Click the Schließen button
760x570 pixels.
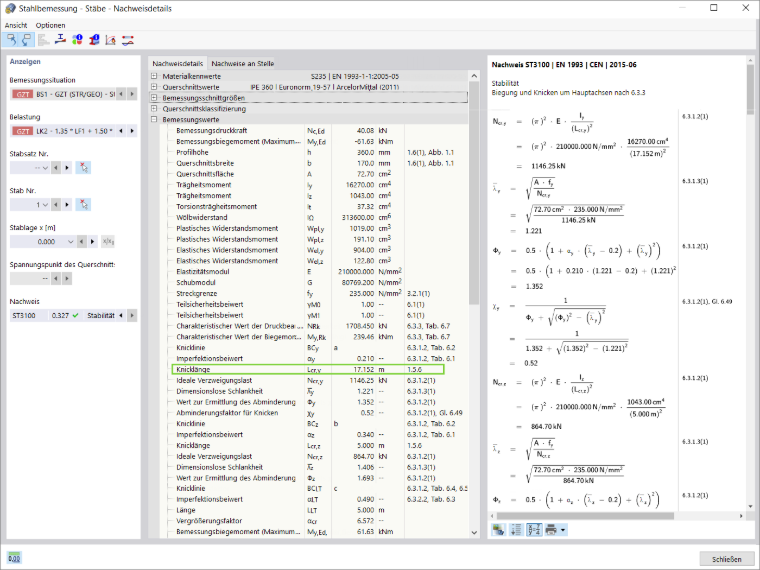click(727, 559)
